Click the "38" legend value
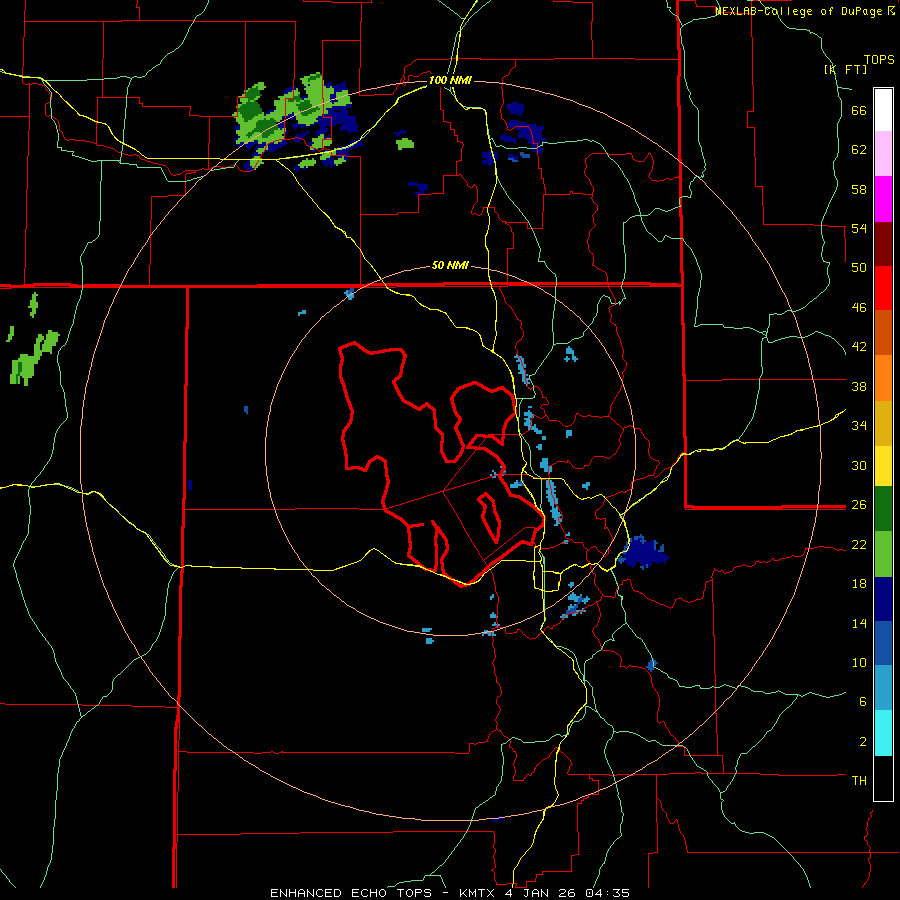 [859, 386]
